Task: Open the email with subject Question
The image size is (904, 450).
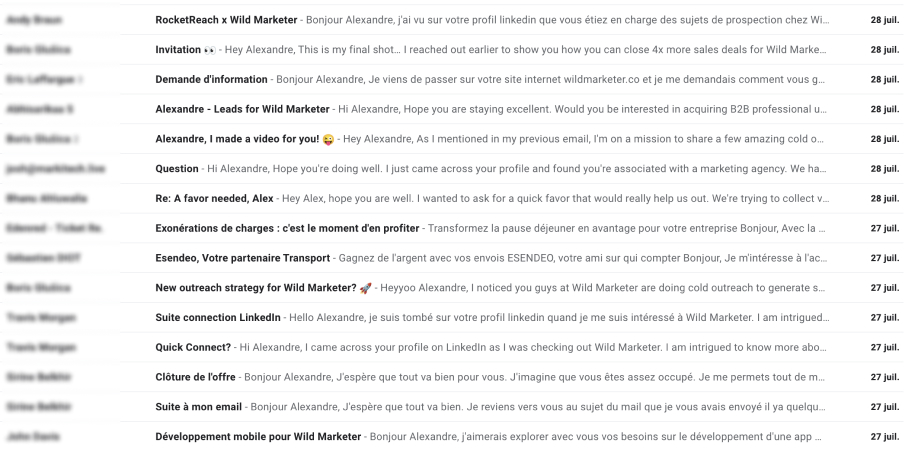Action: [x=452, y=169]
